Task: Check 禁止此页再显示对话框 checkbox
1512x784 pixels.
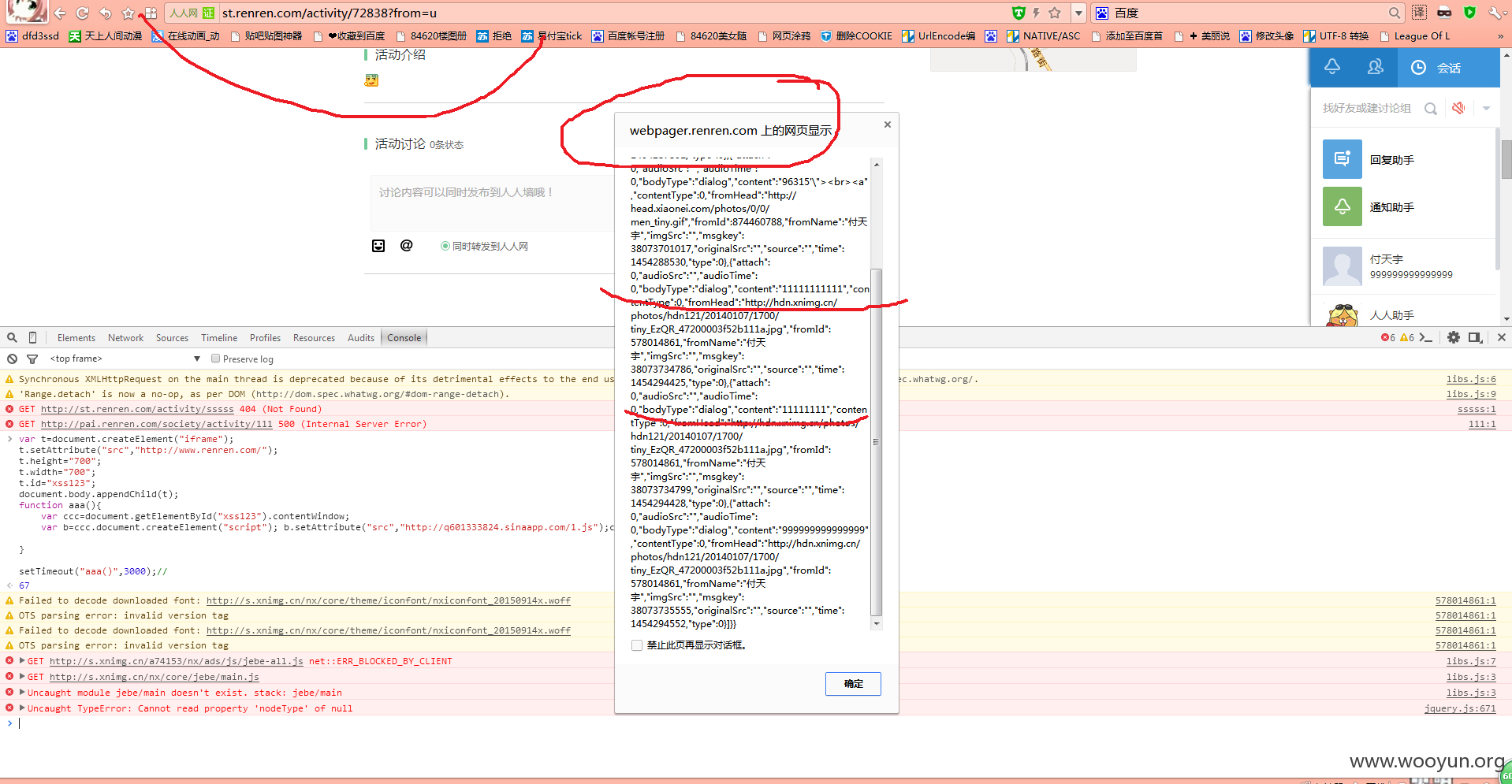Action: [637, 645]
